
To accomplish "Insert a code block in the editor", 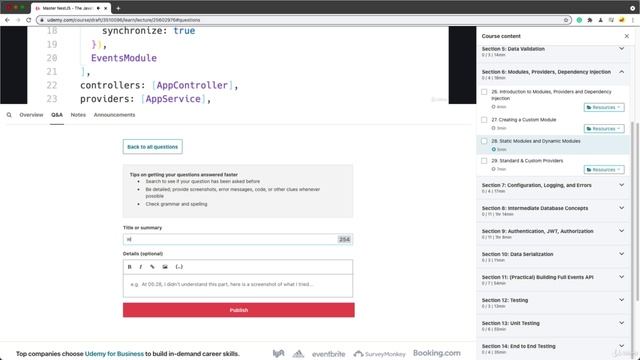I will (179, 267).
